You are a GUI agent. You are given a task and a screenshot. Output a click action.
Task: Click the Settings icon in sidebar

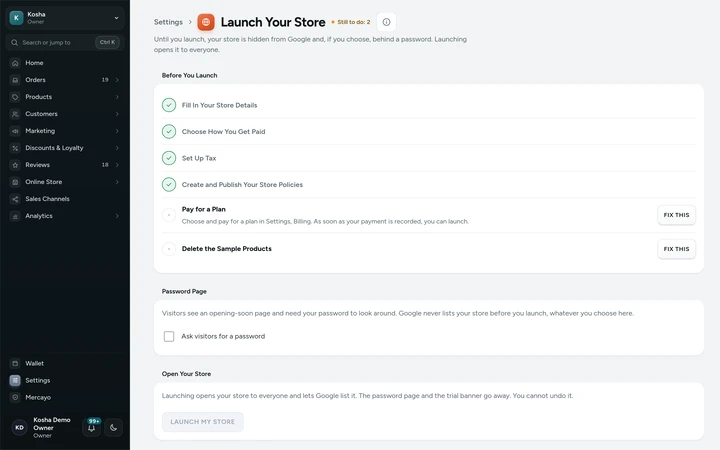(x=15, y=380)
